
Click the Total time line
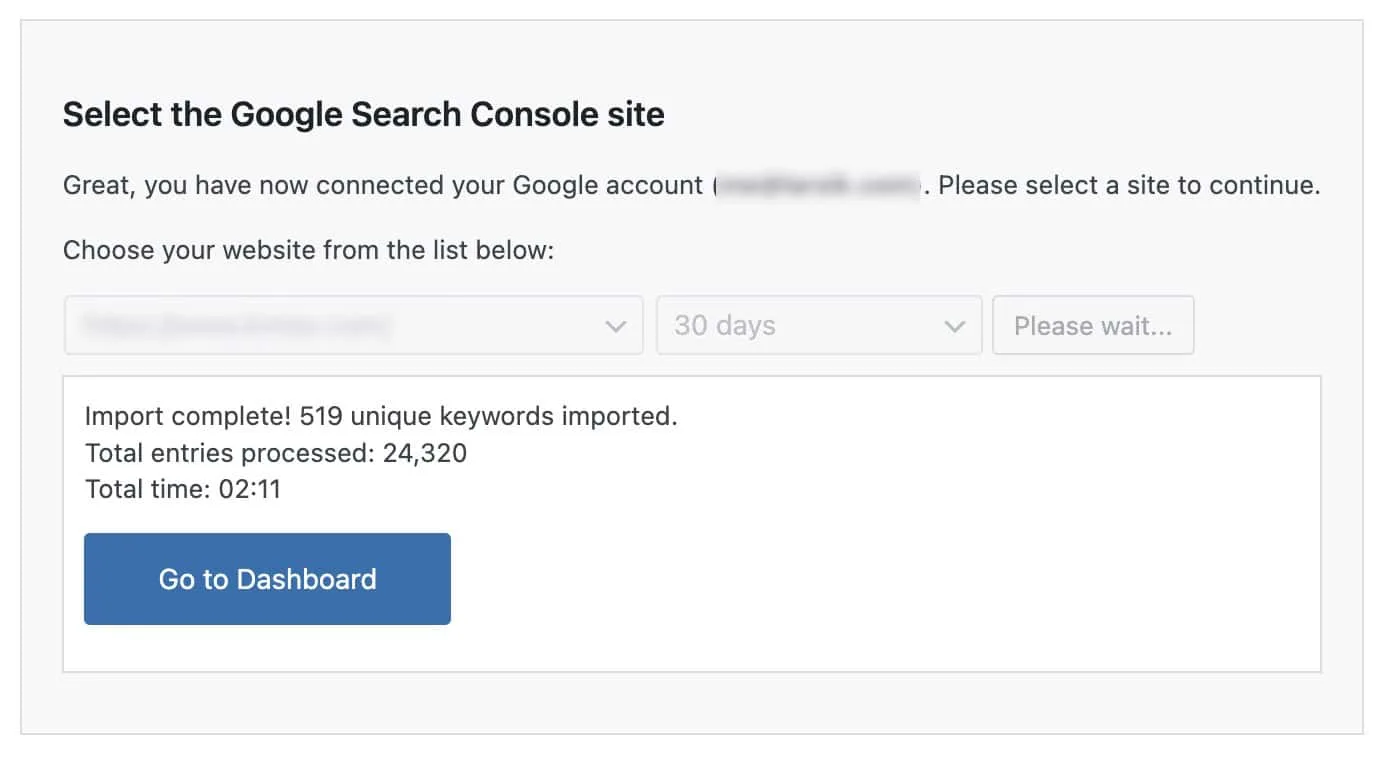[x=183, y=489]
